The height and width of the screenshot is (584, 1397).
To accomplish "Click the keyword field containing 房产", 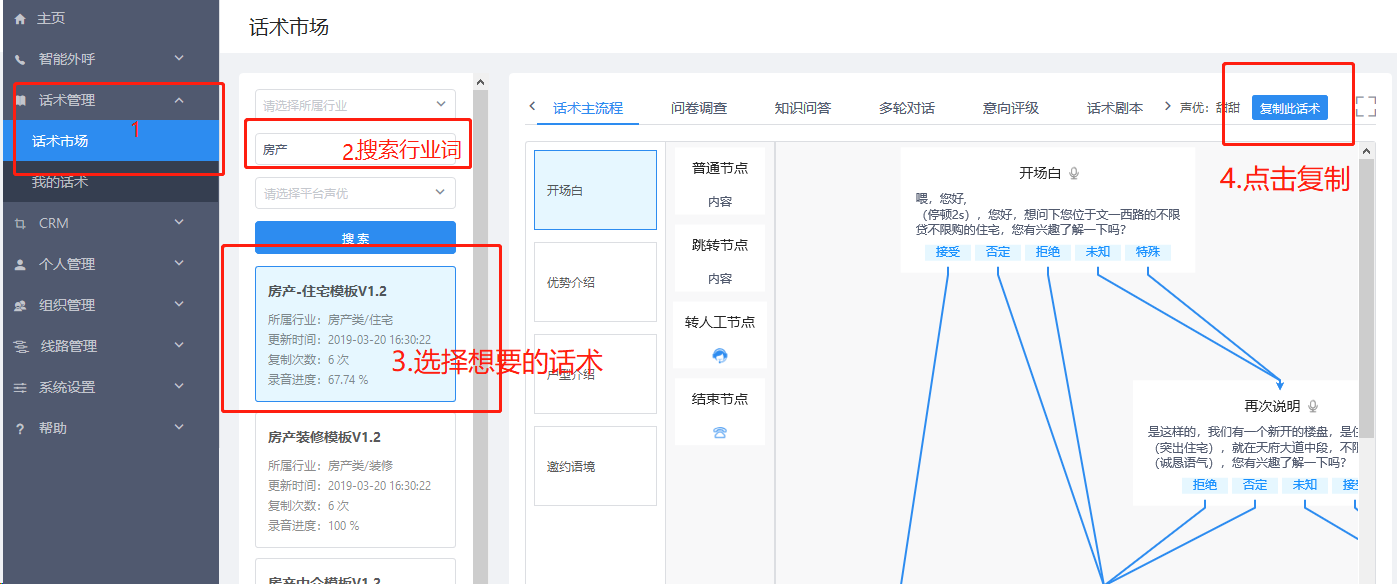I will coord(355,149).
